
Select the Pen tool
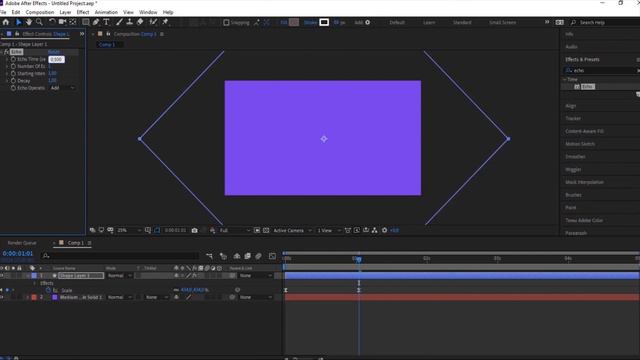96,22
